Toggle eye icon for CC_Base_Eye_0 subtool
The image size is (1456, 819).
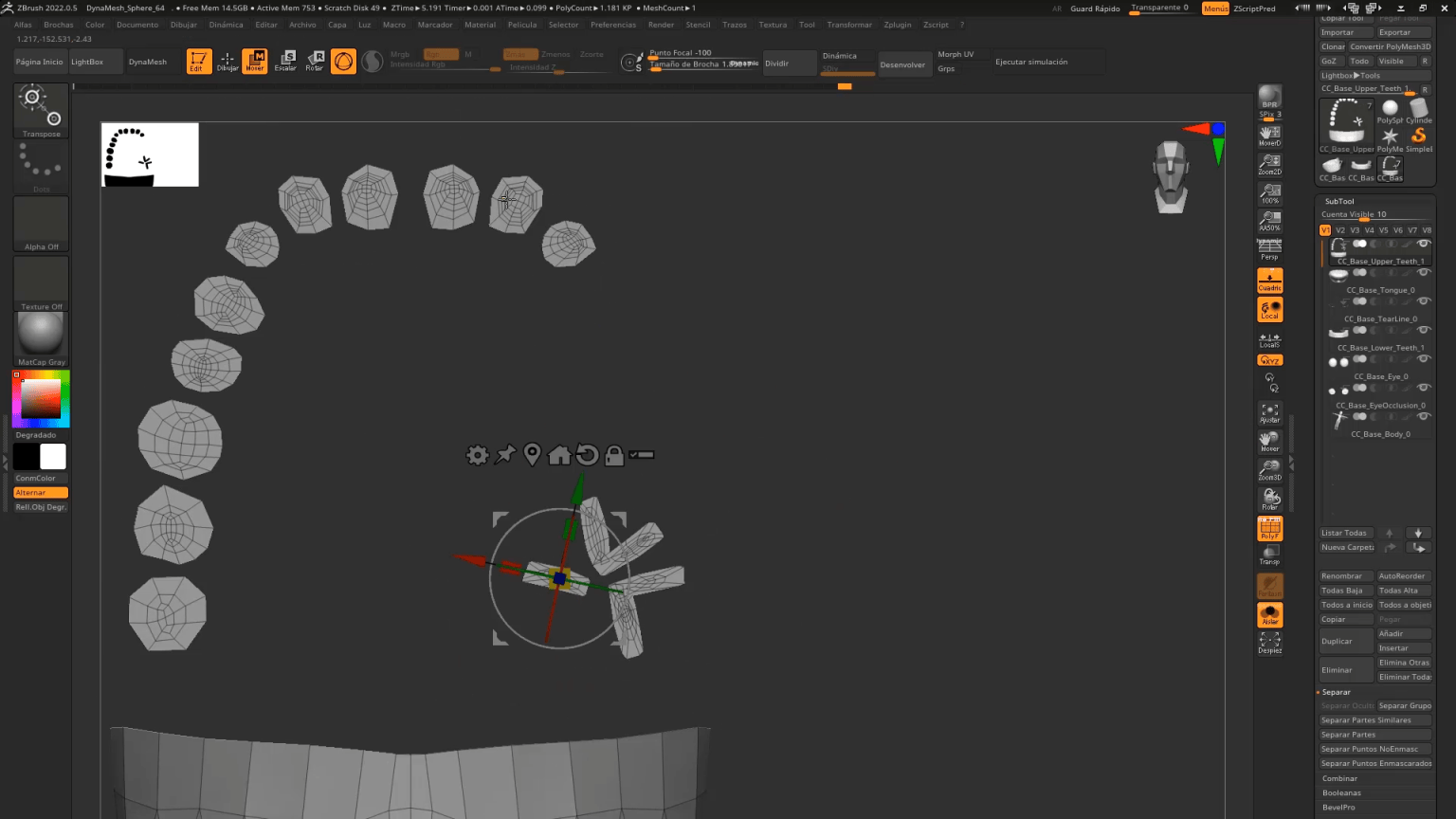tap(1423, 359)
